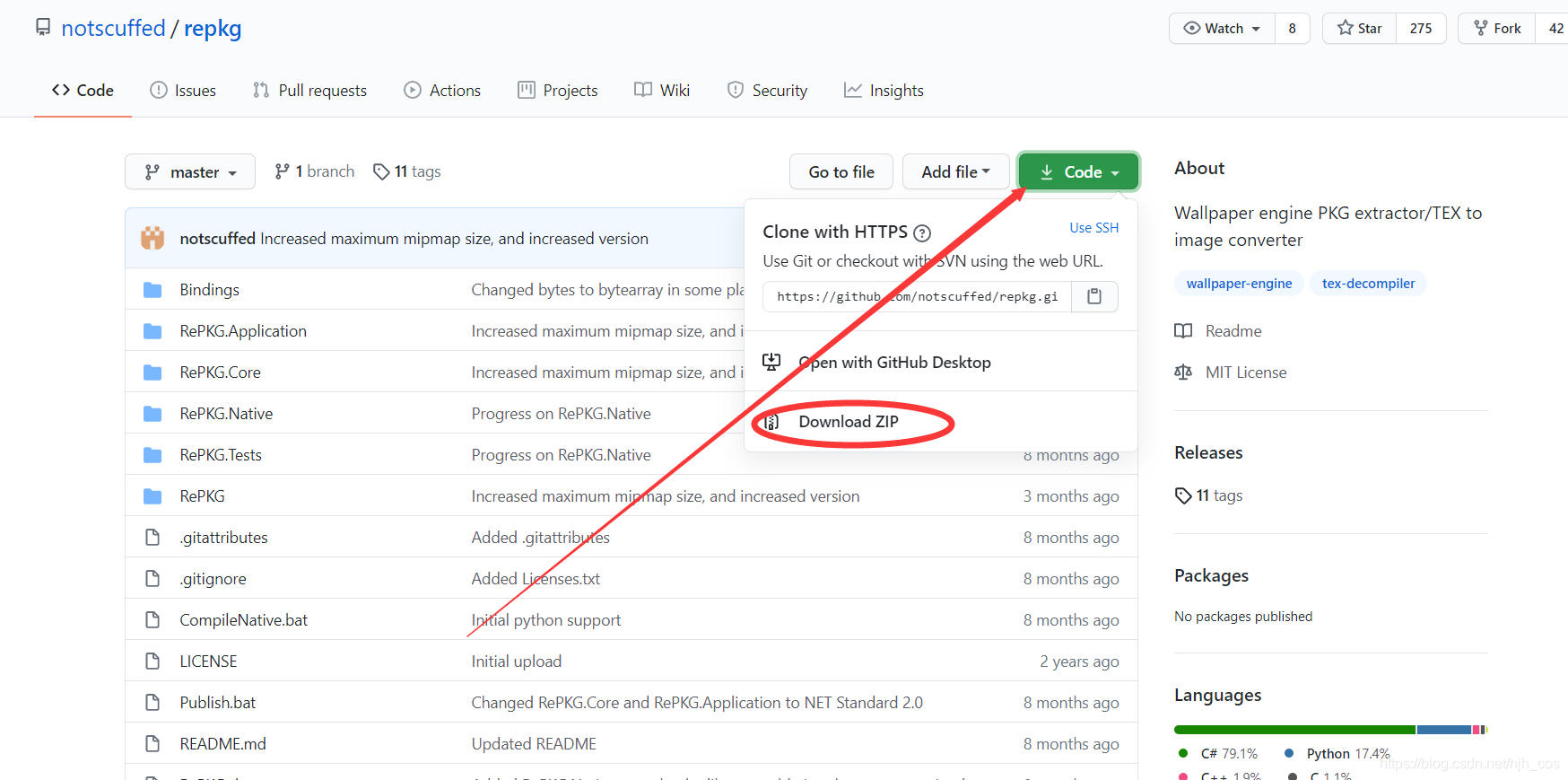Open the Actions tab

442,91
